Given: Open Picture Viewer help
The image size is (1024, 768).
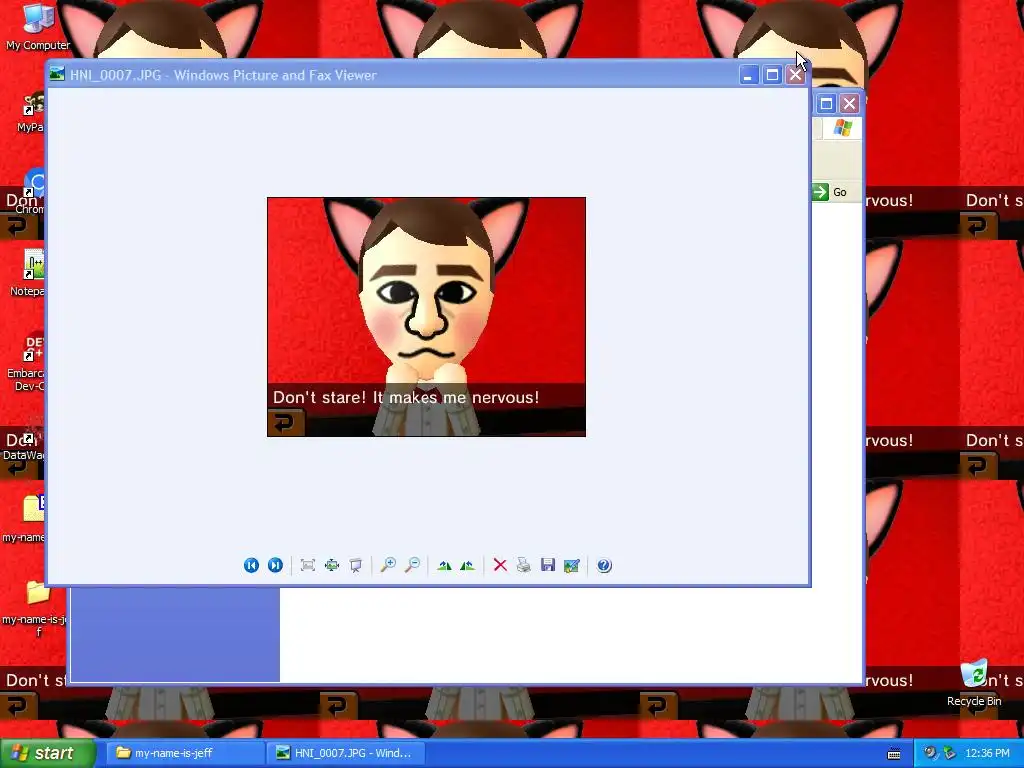Looking at the screenshot, I should (605, 566).
